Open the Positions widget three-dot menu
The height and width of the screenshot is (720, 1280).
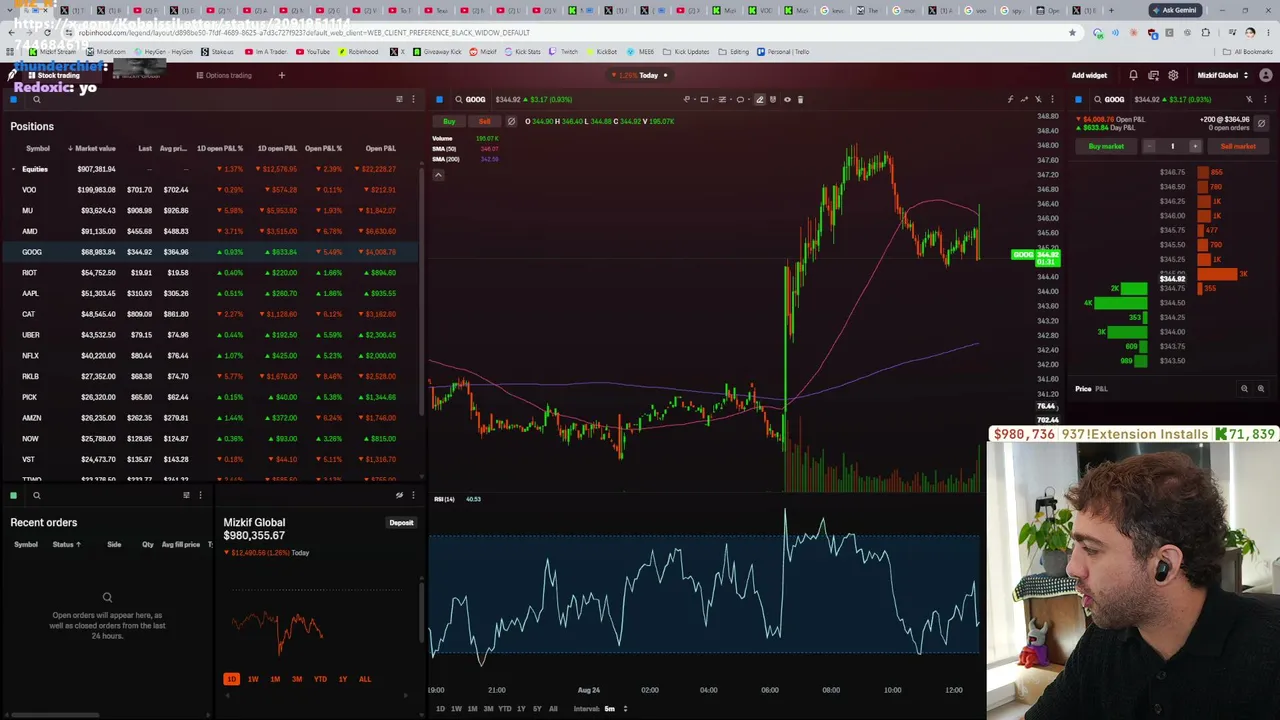[x=413, y=99]
